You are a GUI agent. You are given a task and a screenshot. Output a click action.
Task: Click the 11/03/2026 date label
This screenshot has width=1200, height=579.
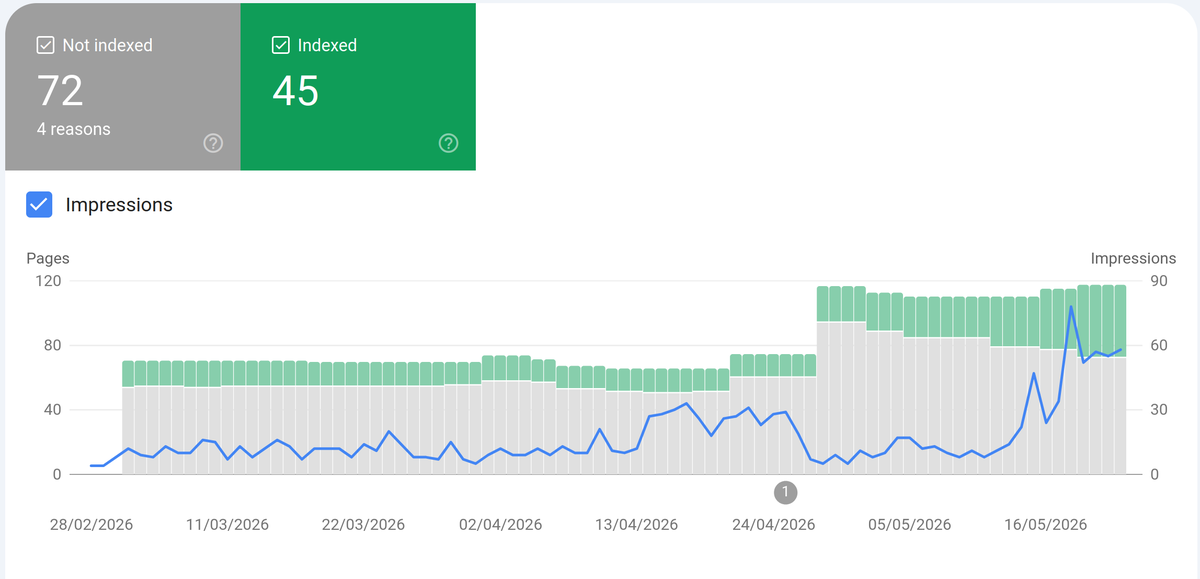pos(228,524)
